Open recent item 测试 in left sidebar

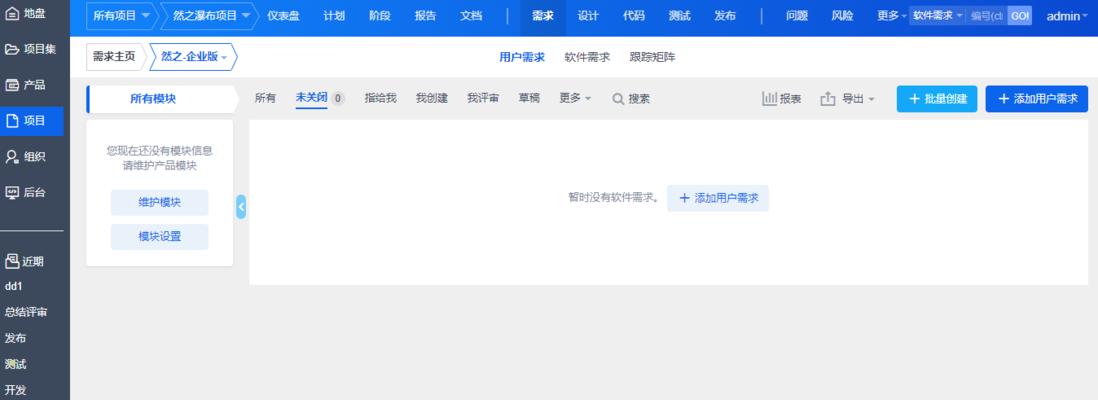pyautogui.click(x=15, y=364)
